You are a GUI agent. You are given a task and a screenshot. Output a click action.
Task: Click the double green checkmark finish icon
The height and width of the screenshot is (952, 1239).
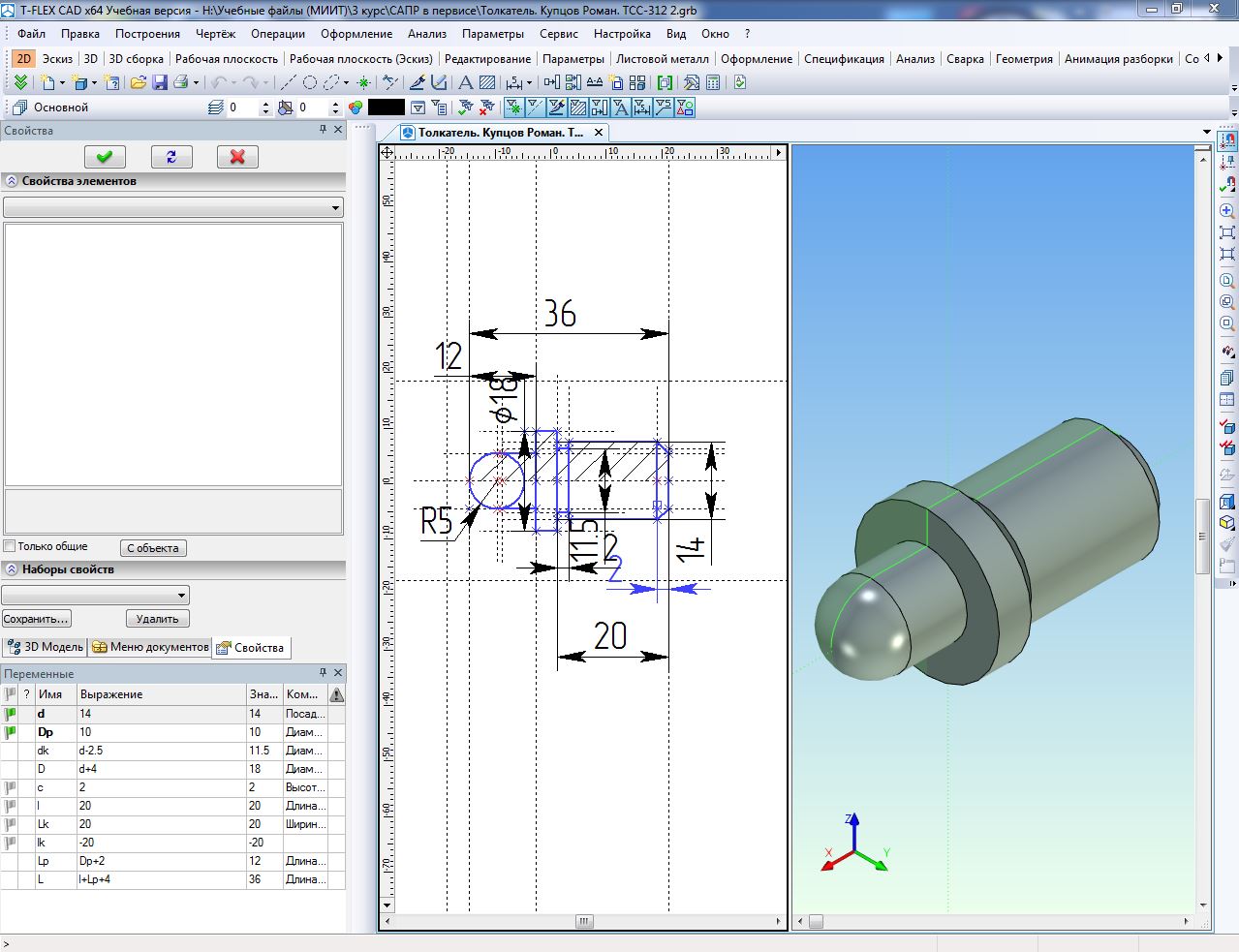coord(20,83)
